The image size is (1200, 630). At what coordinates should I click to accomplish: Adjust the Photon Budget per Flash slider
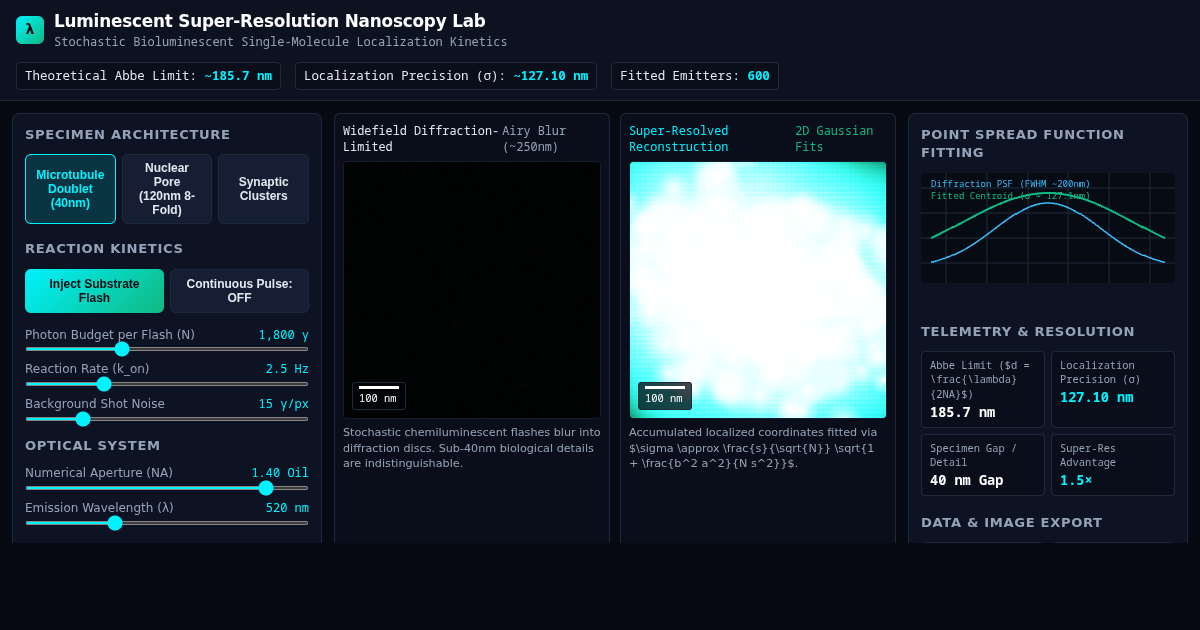pos(167,349)
